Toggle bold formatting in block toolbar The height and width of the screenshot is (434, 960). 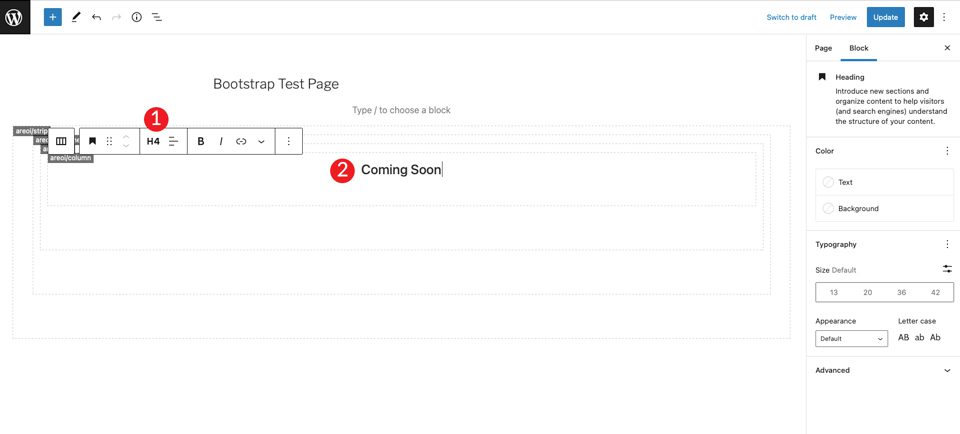coord(201,142)
